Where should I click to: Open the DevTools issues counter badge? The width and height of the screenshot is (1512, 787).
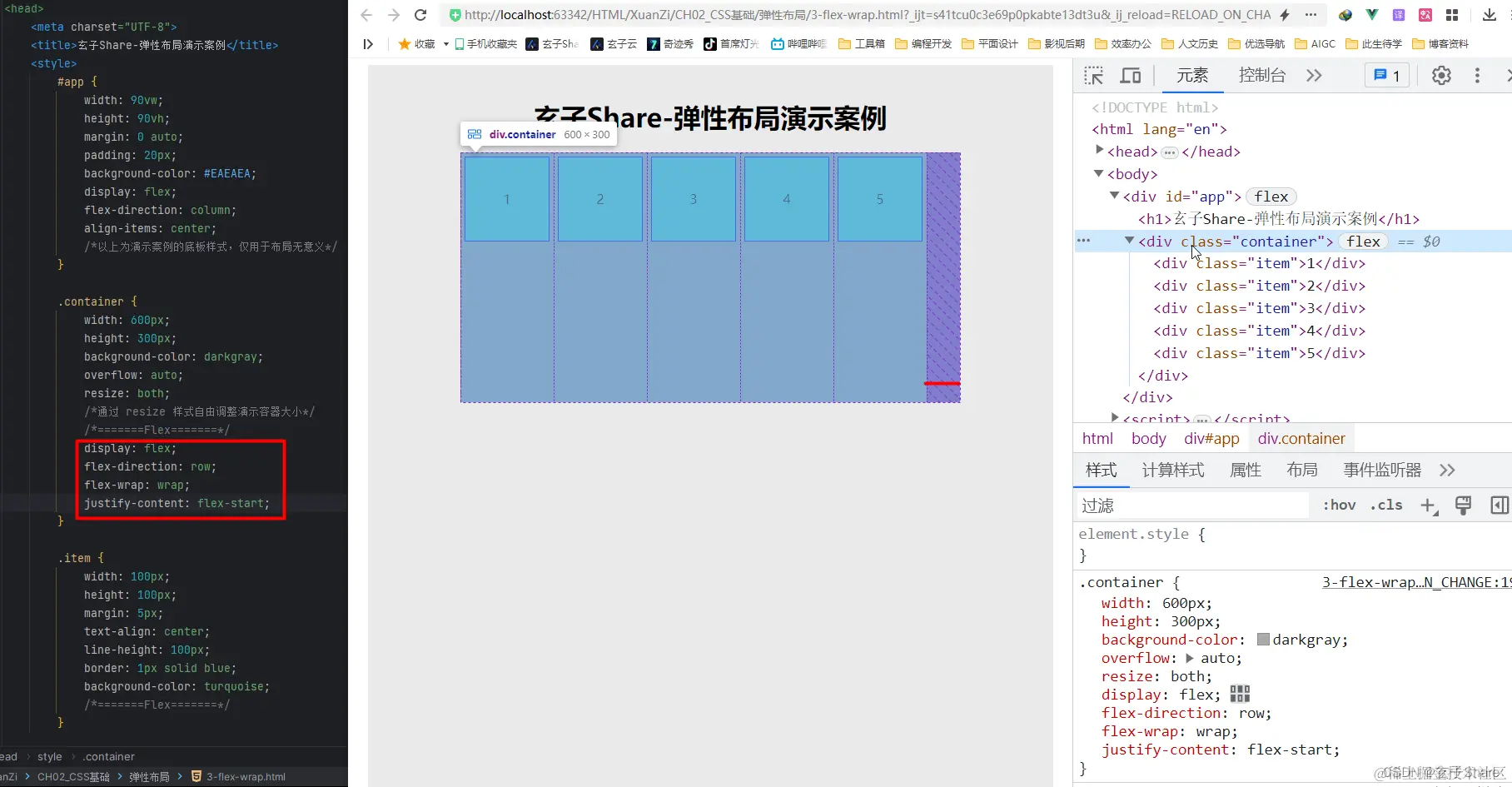point(1387,76)
